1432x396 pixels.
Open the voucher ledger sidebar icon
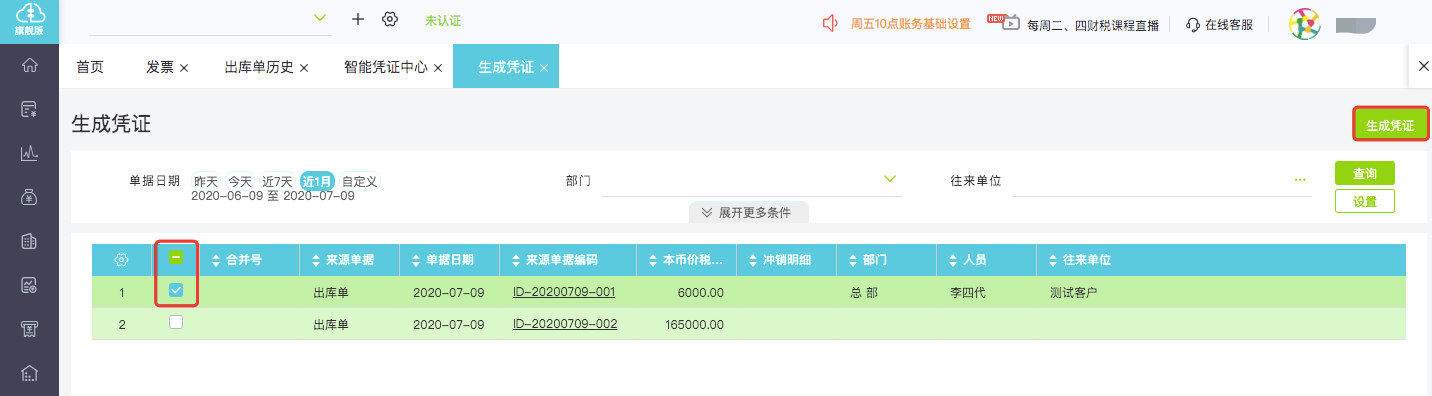click(x=30, y=109)
